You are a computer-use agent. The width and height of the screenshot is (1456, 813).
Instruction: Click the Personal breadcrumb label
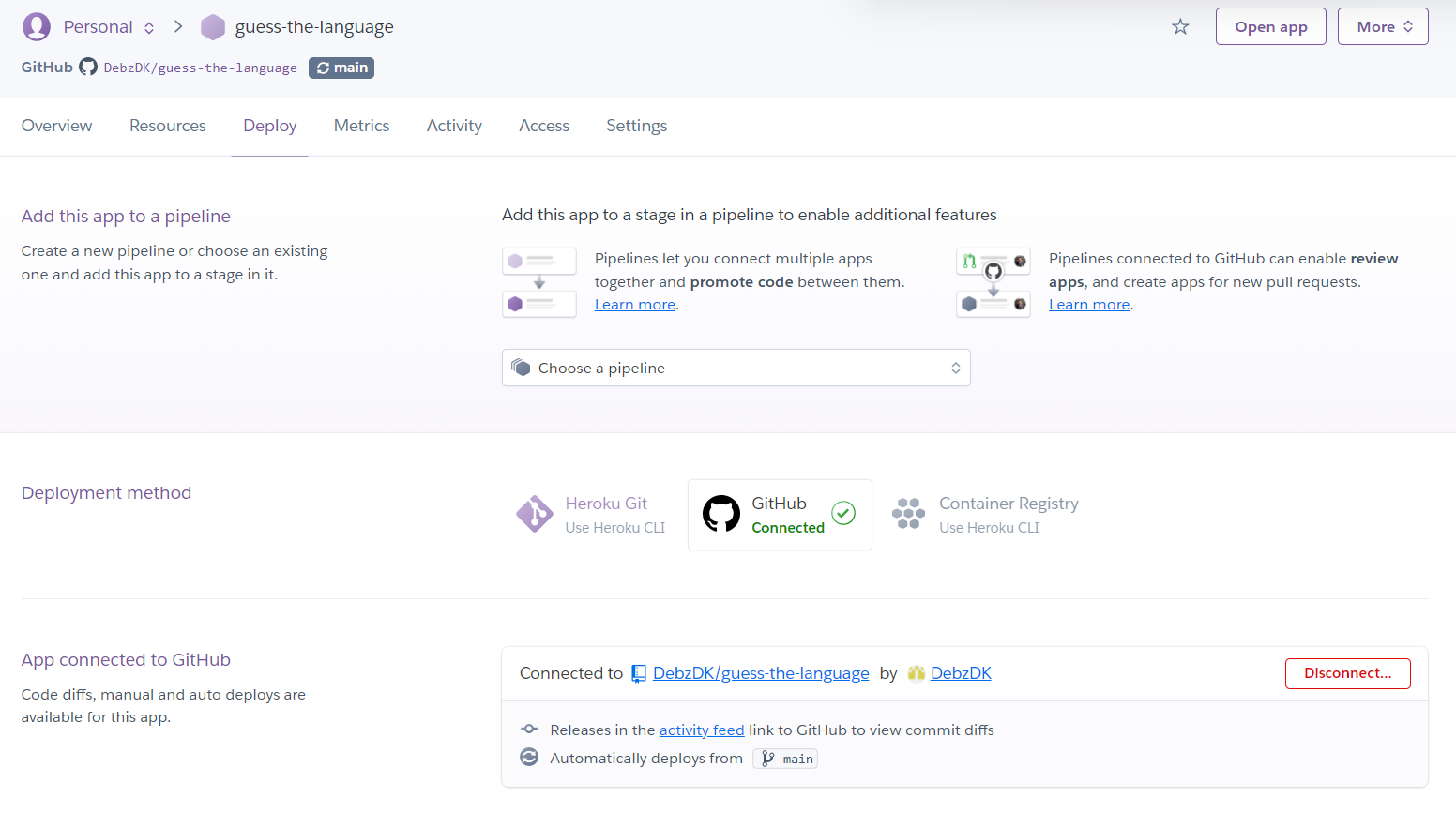tap(99, 27)
